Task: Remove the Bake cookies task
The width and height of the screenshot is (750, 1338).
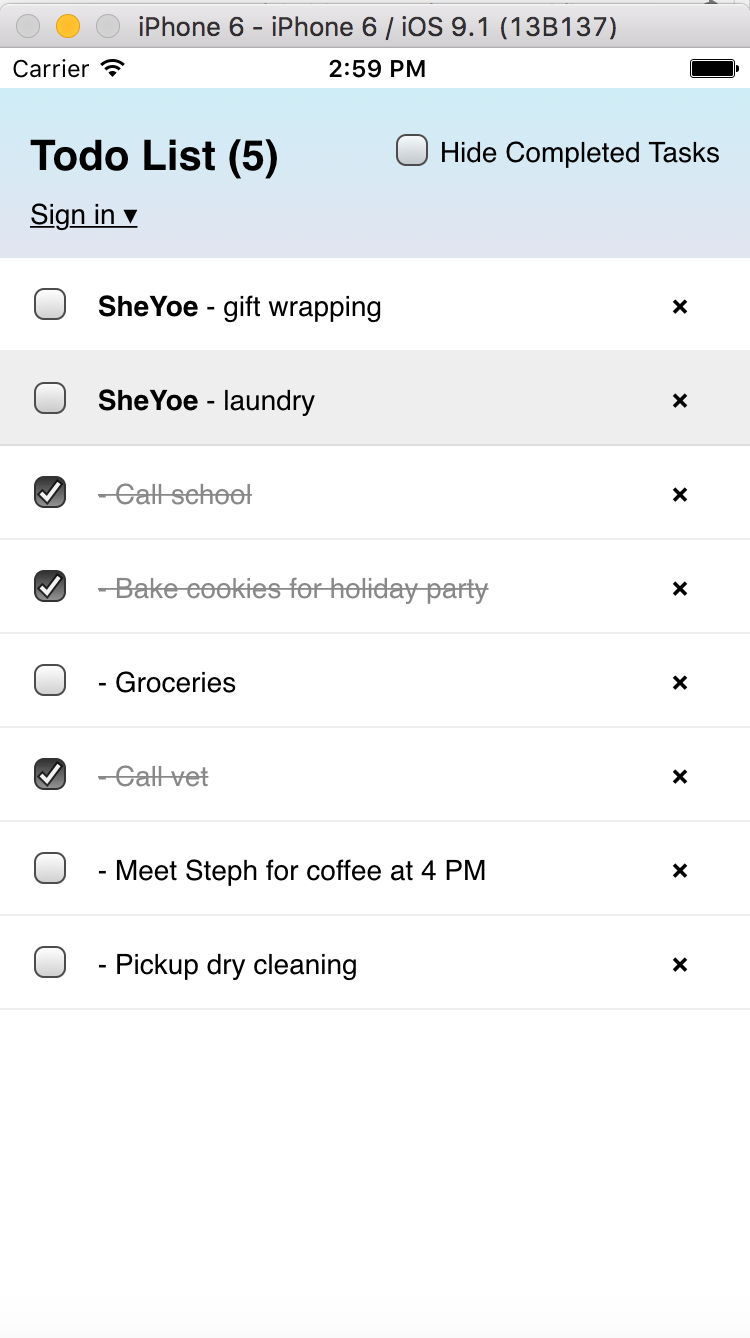Action: (680, 589)
